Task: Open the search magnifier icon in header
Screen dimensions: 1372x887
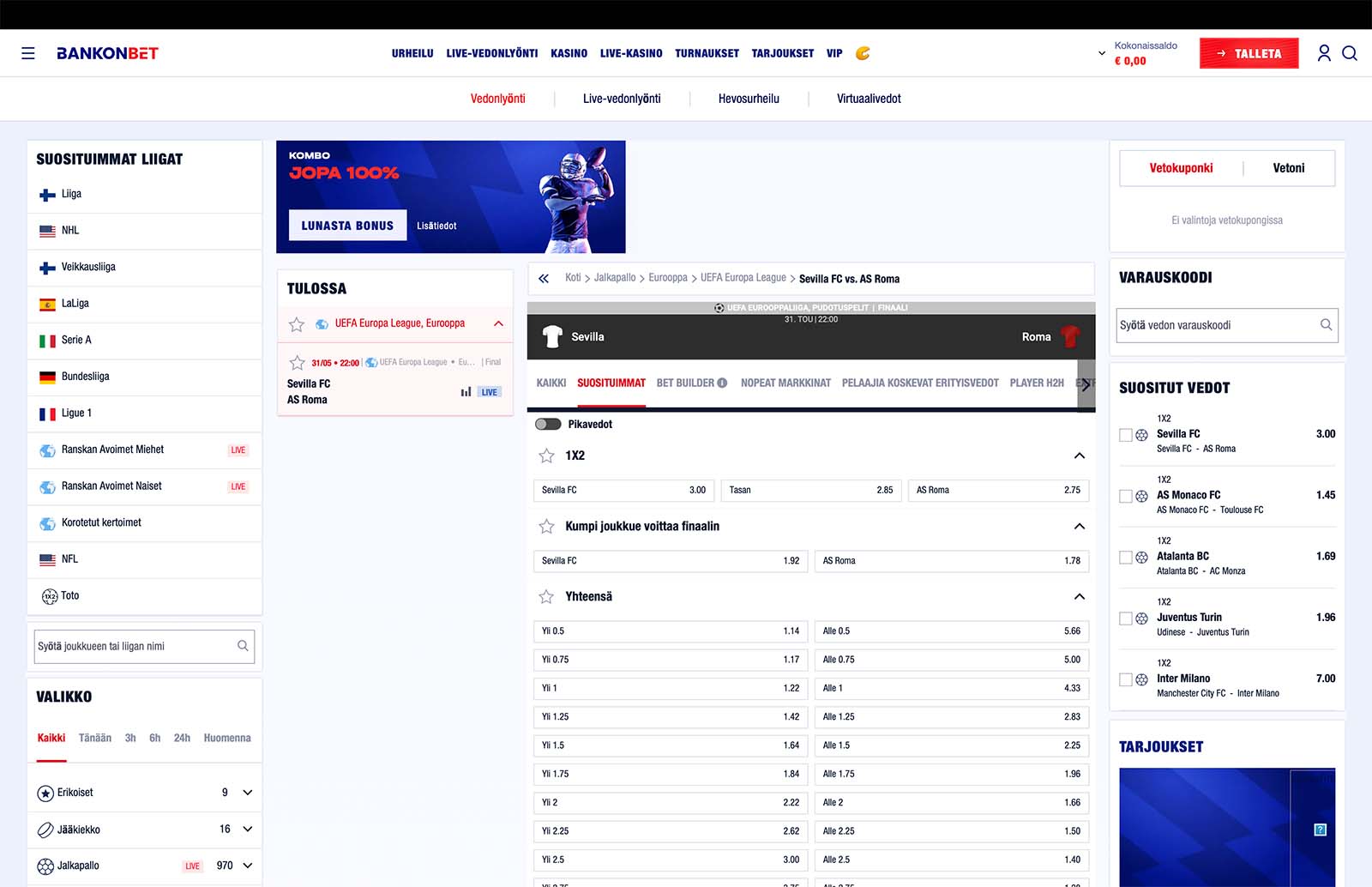Action: click(x=1350, y=53)
